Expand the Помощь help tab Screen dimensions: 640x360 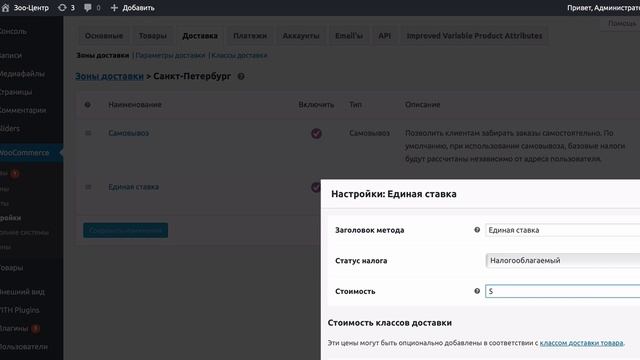tap(622, 24)
